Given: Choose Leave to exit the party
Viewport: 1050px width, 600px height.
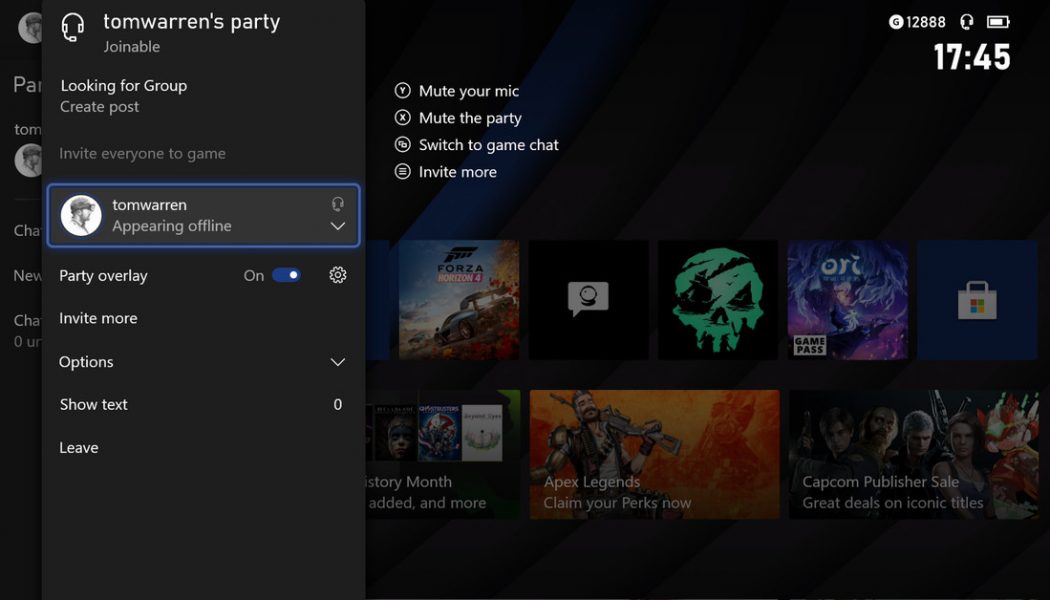Looking at the screenshot, I should tap(78, 447).
